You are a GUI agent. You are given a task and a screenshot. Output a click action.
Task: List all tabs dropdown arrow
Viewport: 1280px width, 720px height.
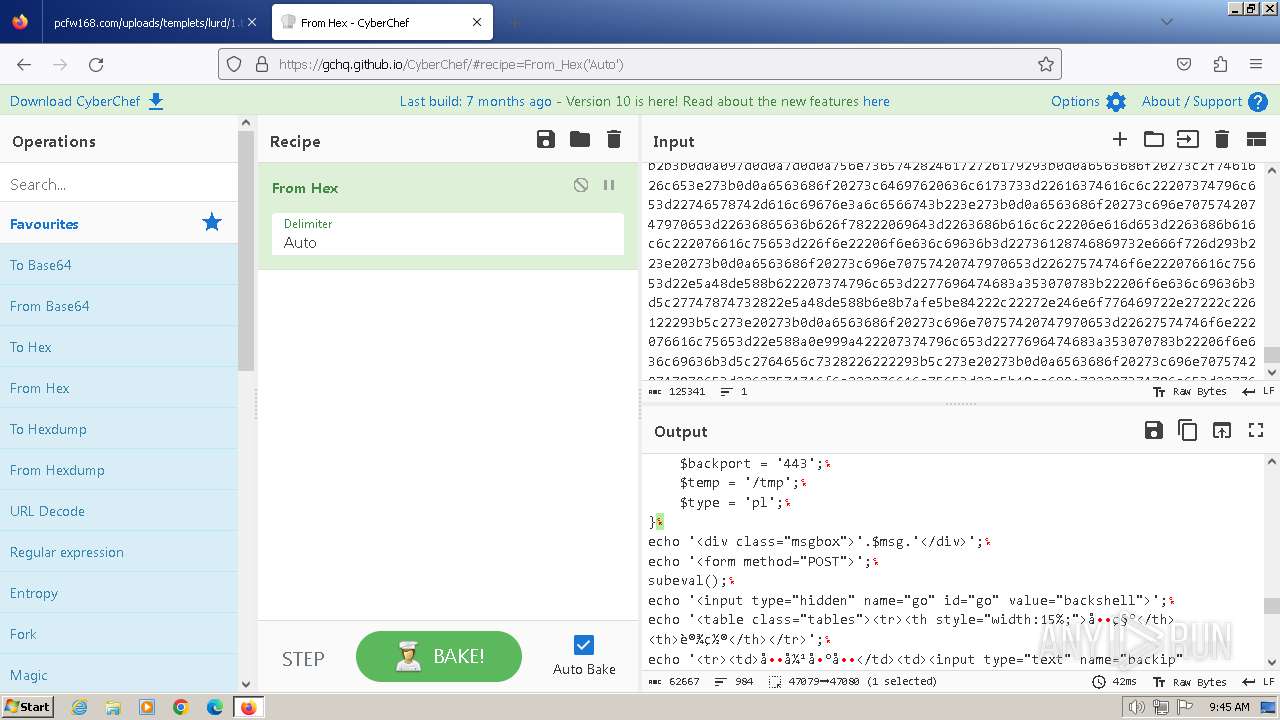pyautogui.click(x=1166, y=21)
